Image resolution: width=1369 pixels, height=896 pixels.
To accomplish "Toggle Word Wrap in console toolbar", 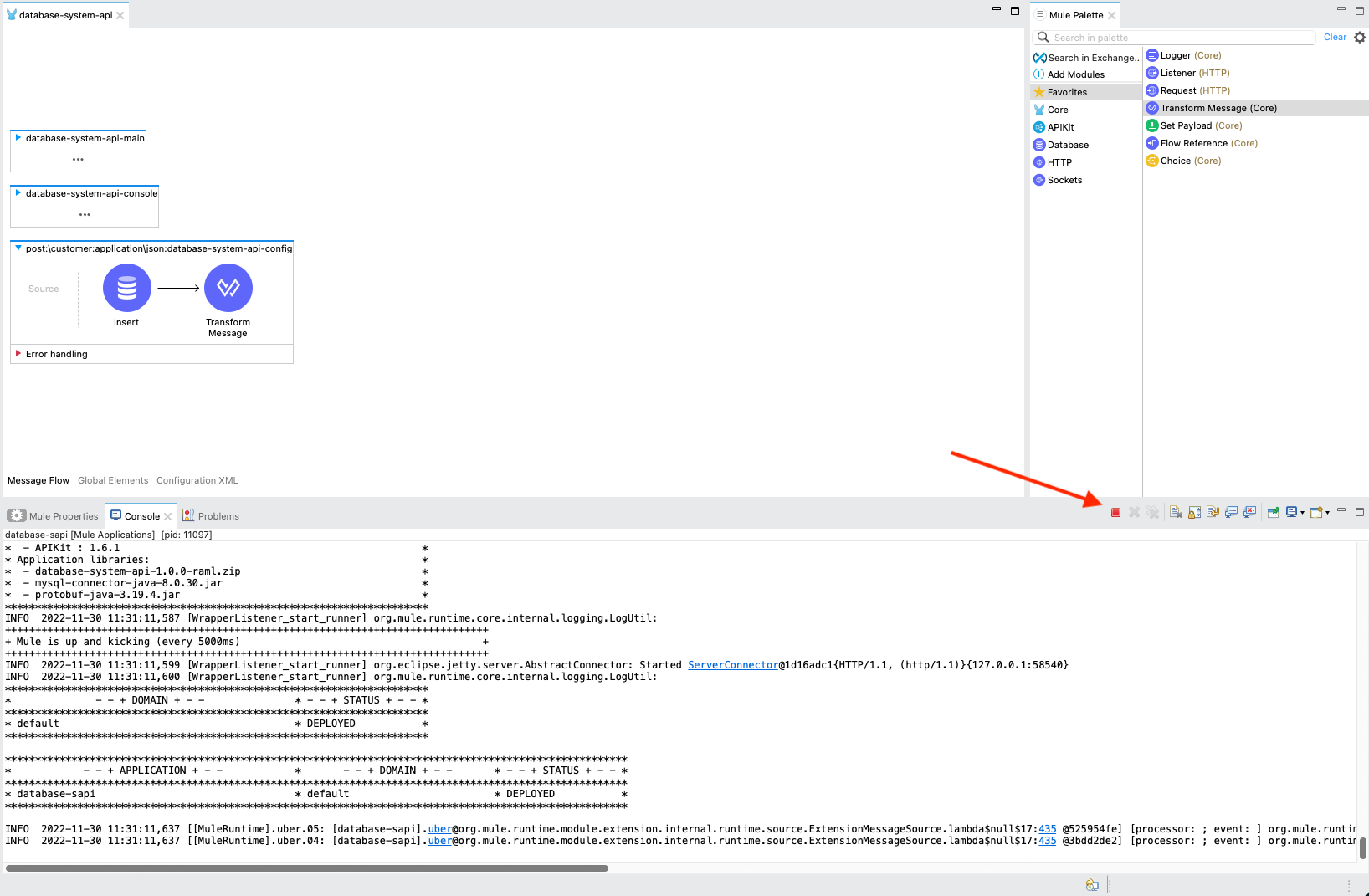I will 1213,512.
